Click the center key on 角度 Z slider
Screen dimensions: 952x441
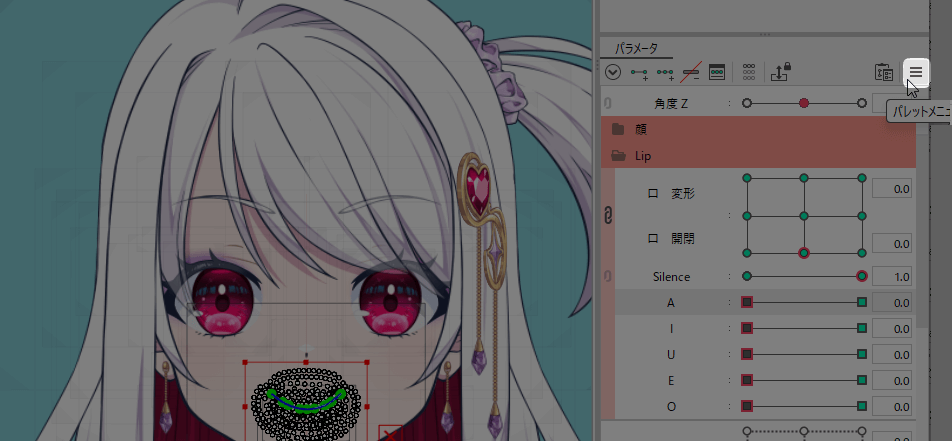point(804,103)
